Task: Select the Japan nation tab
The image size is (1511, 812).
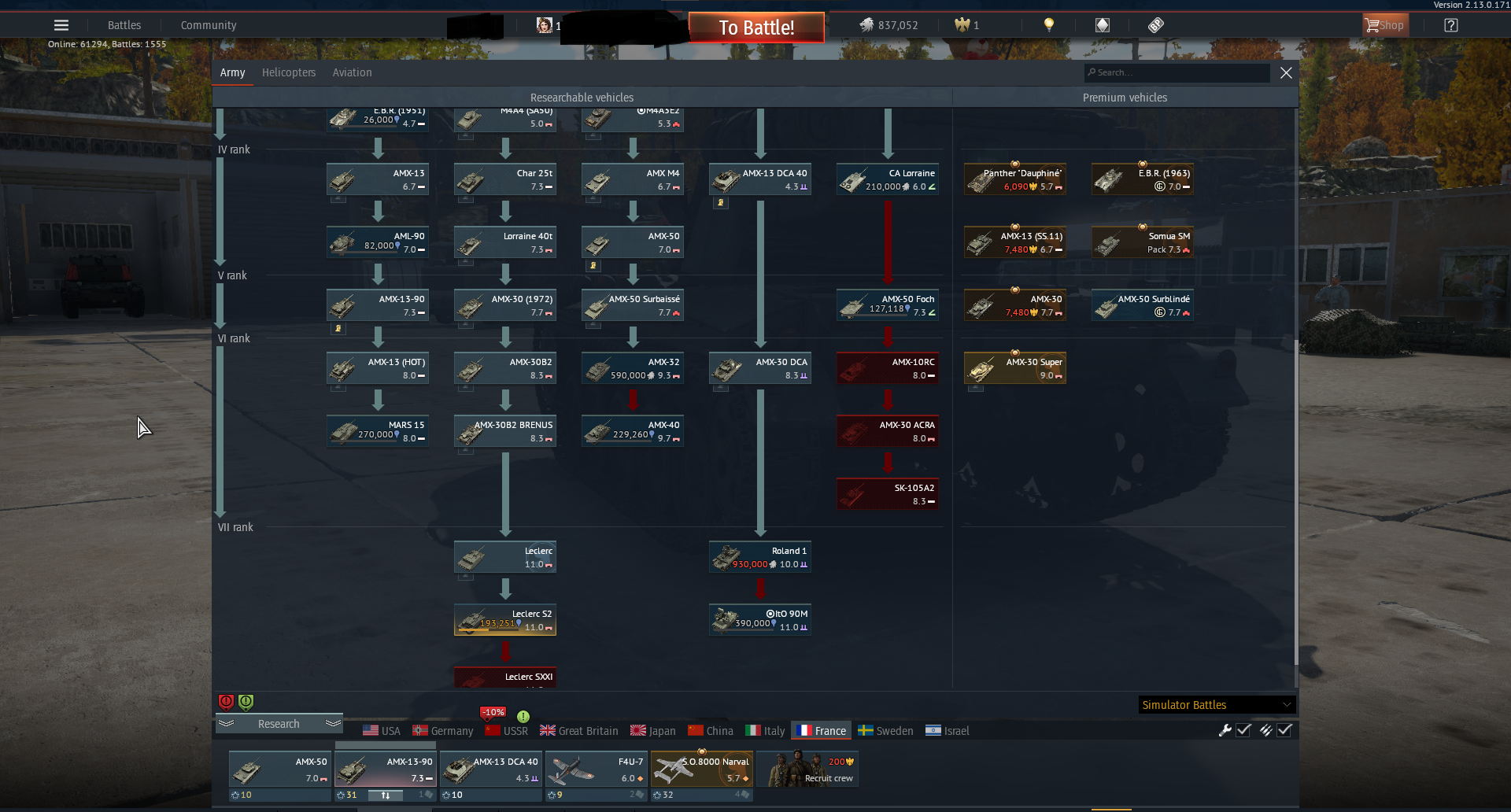Action: pos(653,731)
